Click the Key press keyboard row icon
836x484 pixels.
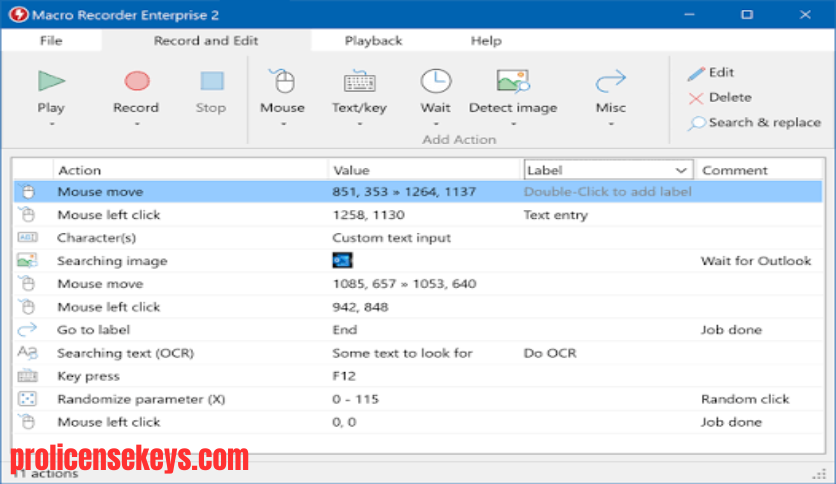click(x=27, y=376)
